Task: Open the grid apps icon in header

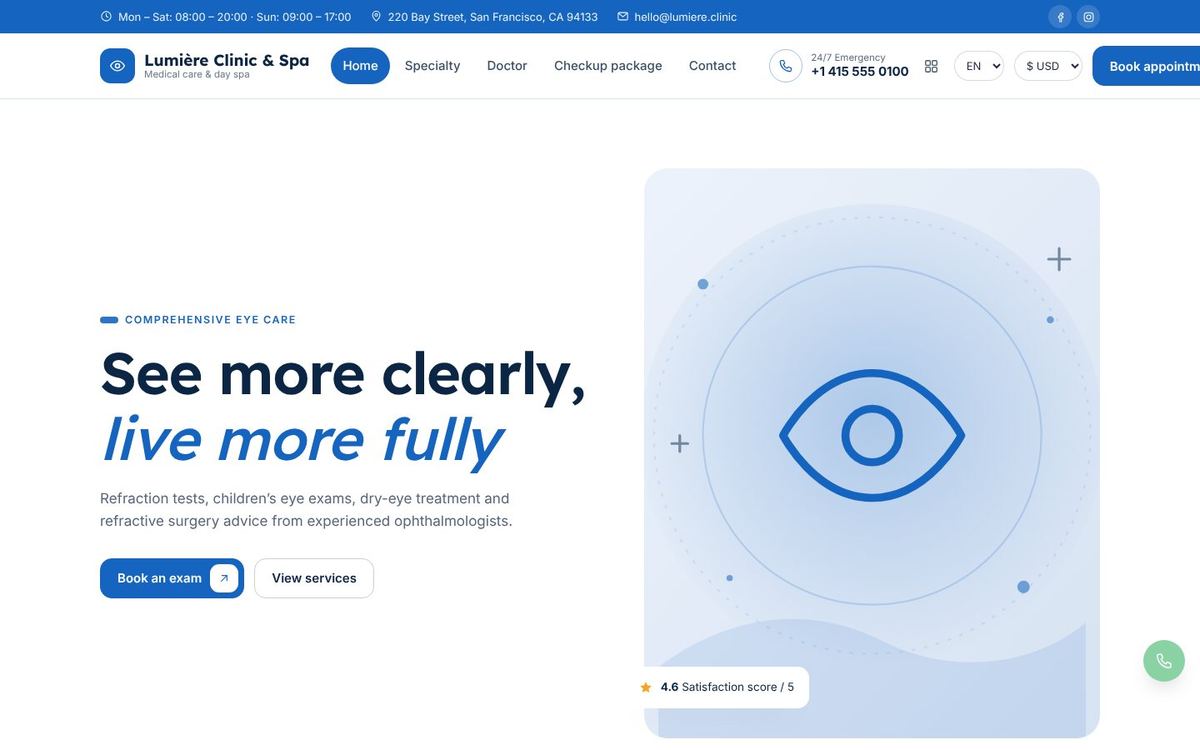Action: [931, 66]
